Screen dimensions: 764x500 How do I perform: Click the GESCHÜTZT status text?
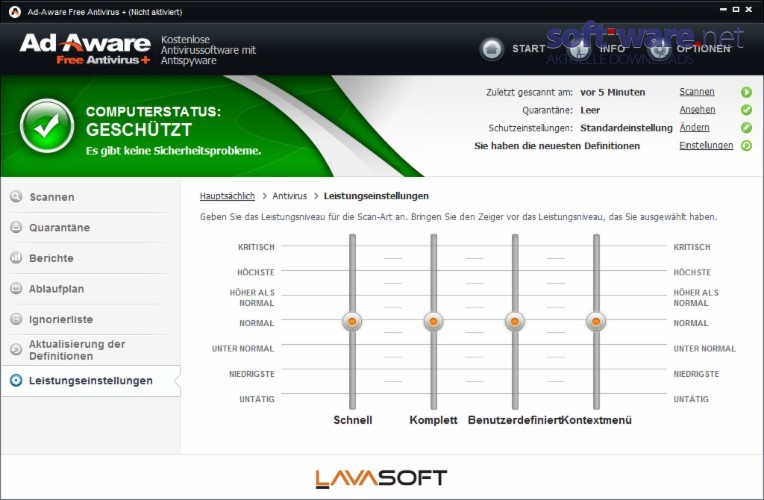(139, 130)
